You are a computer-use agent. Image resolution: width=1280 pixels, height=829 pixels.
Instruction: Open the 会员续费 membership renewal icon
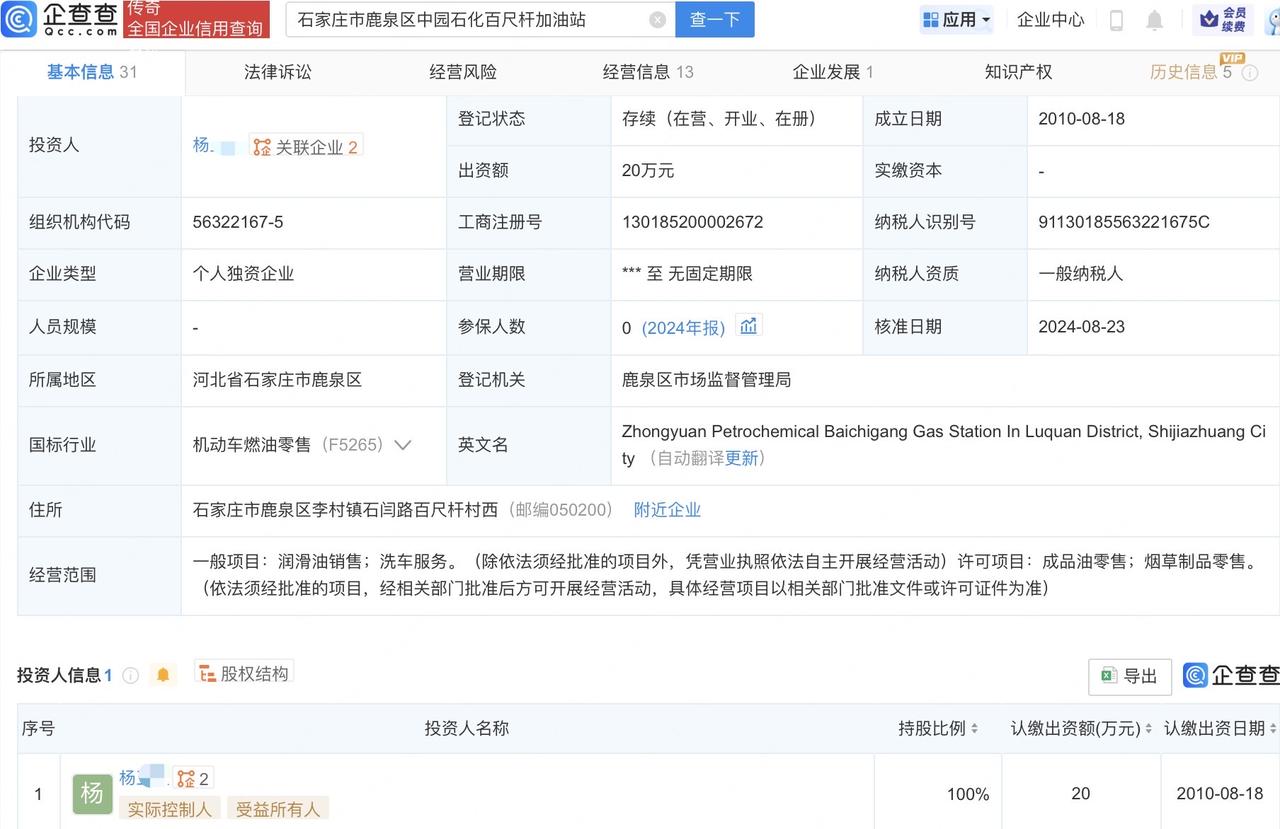tap(1223, 19)
